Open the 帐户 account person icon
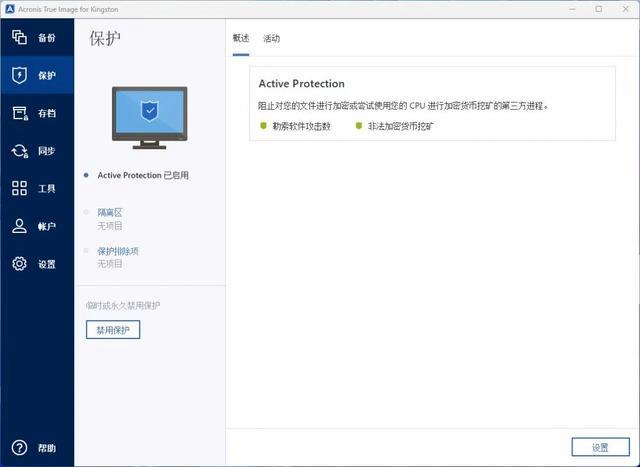640x467 pixels. pyautogui.click(x=19, y=226)
